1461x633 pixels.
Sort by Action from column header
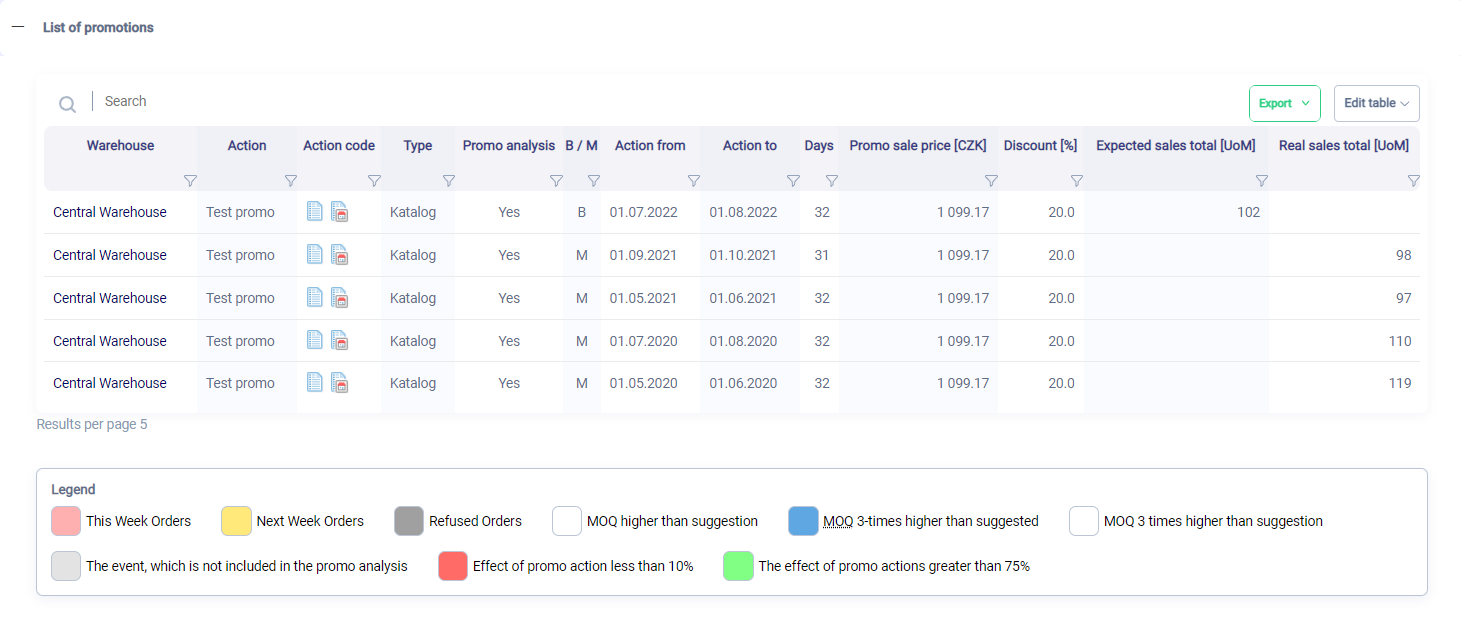(650, 146)
